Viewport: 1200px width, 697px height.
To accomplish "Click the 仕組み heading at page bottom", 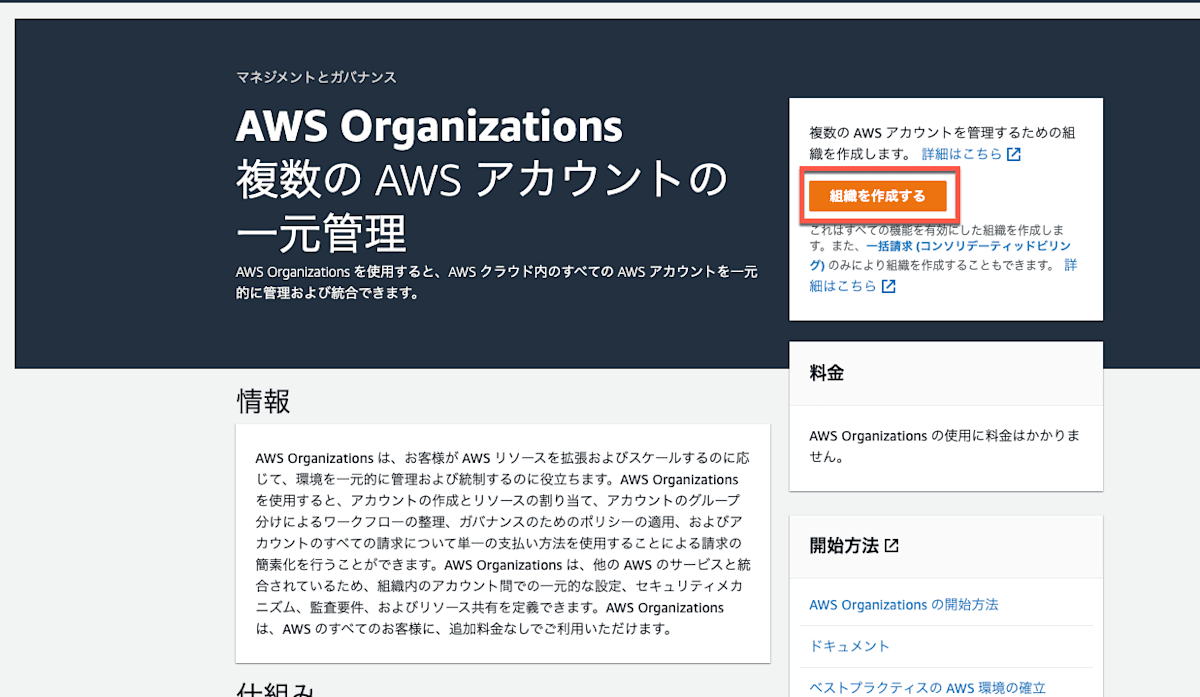I will 270,688.
